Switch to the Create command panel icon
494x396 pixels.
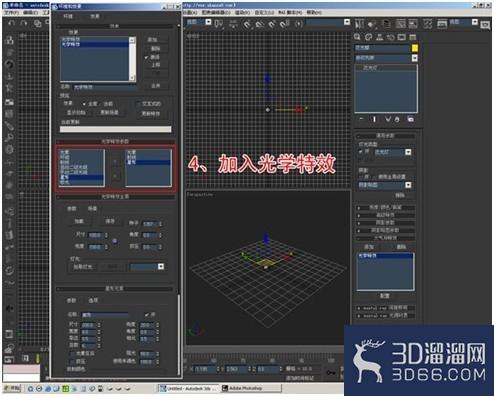[x=358, y=37]
